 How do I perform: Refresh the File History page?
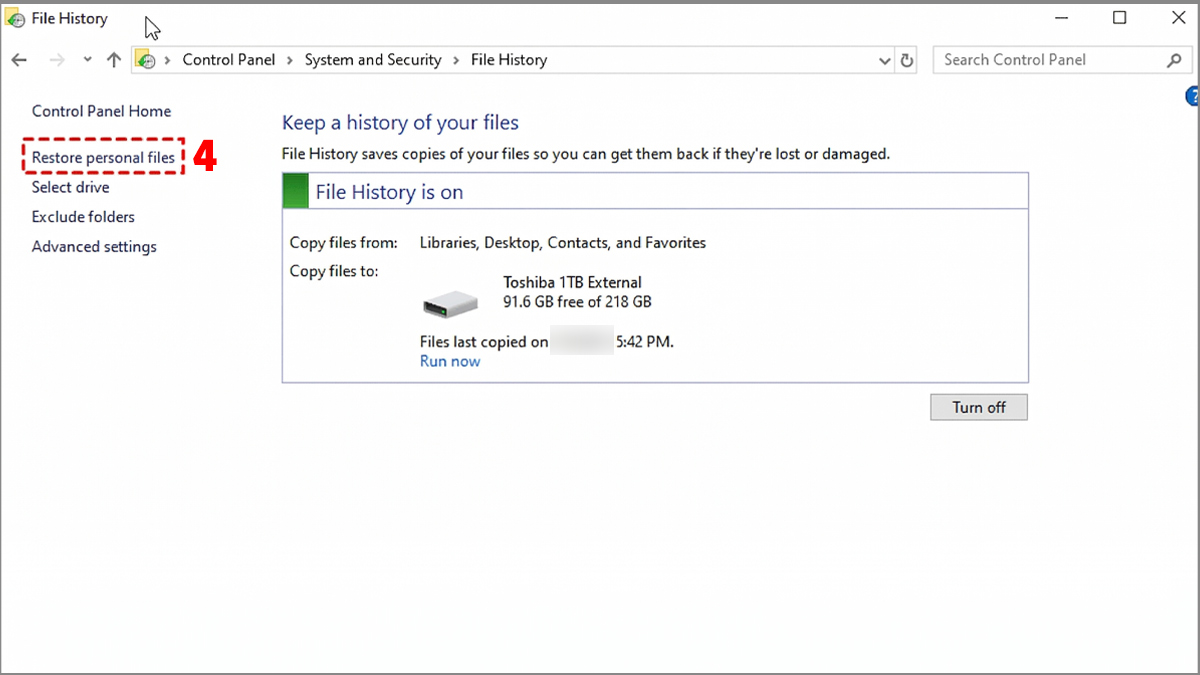906,60
